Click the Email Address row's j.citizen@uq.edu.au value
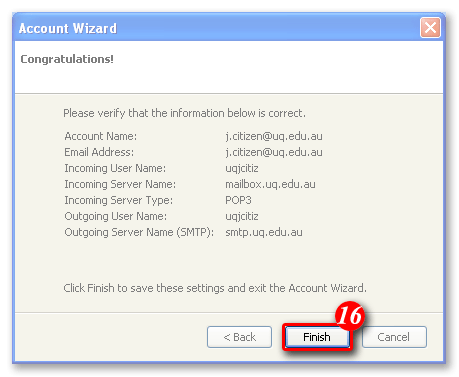Image resolution: width=459 pixels, height=377 pixels. click(x=274, y=152)
